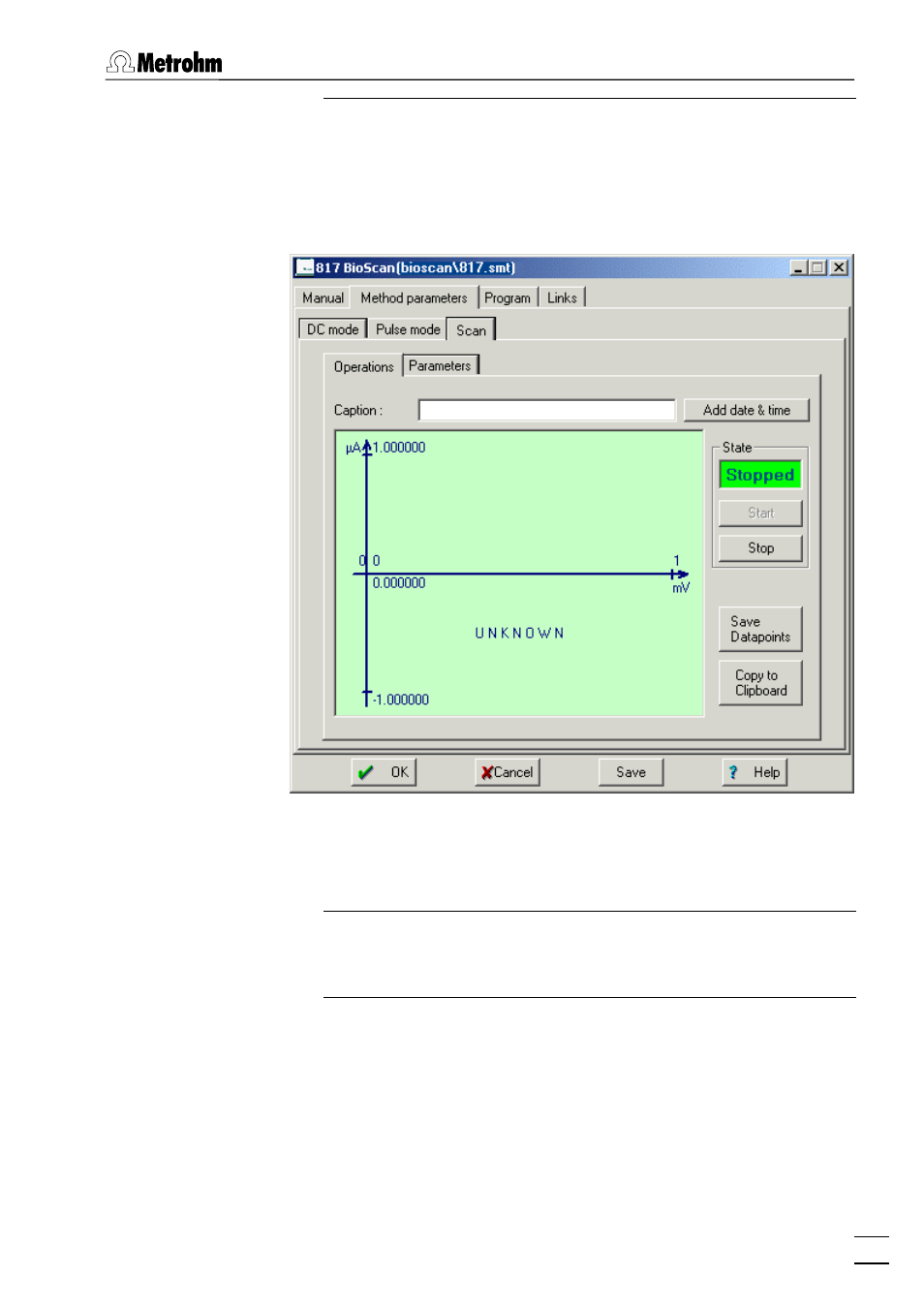
Task: Open the Manual tab
Action: tap(323, 298)
